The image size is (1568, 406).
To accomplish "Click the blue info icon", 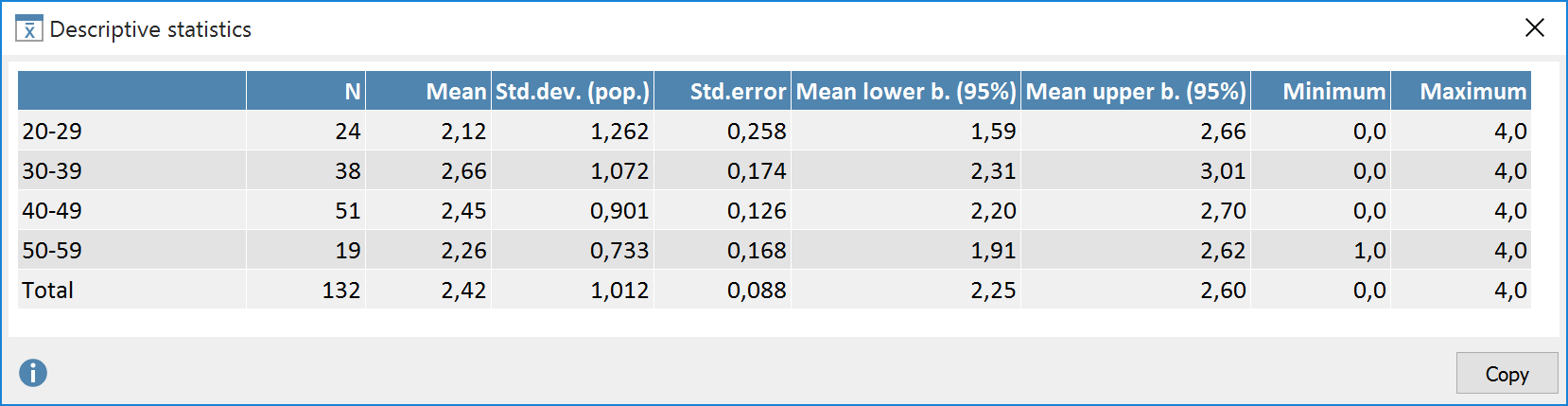I will tap(33, 373).
